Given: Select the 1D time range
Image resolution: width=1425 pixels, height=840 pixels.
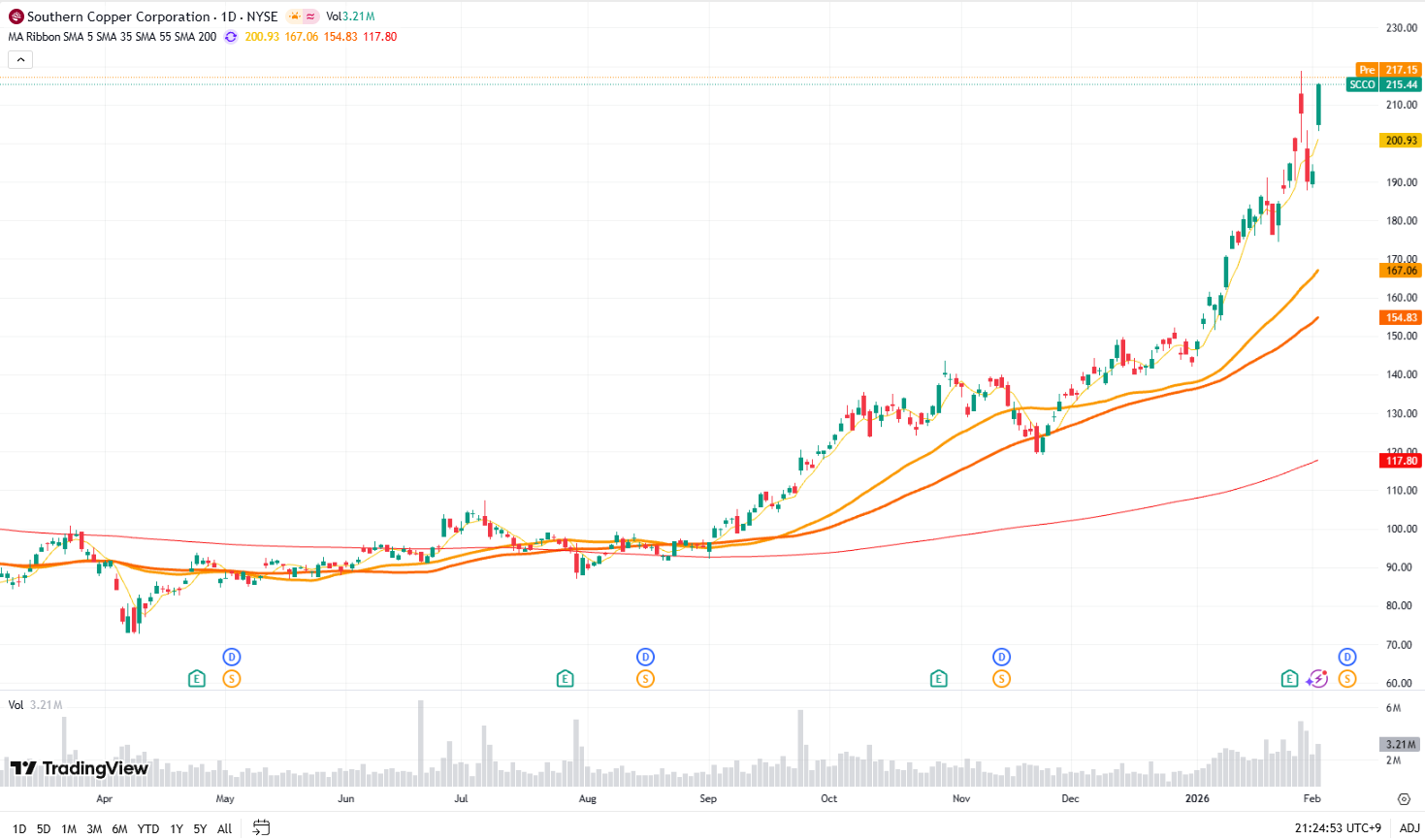Looking at the screenshot, I should (x=19, y=828).
